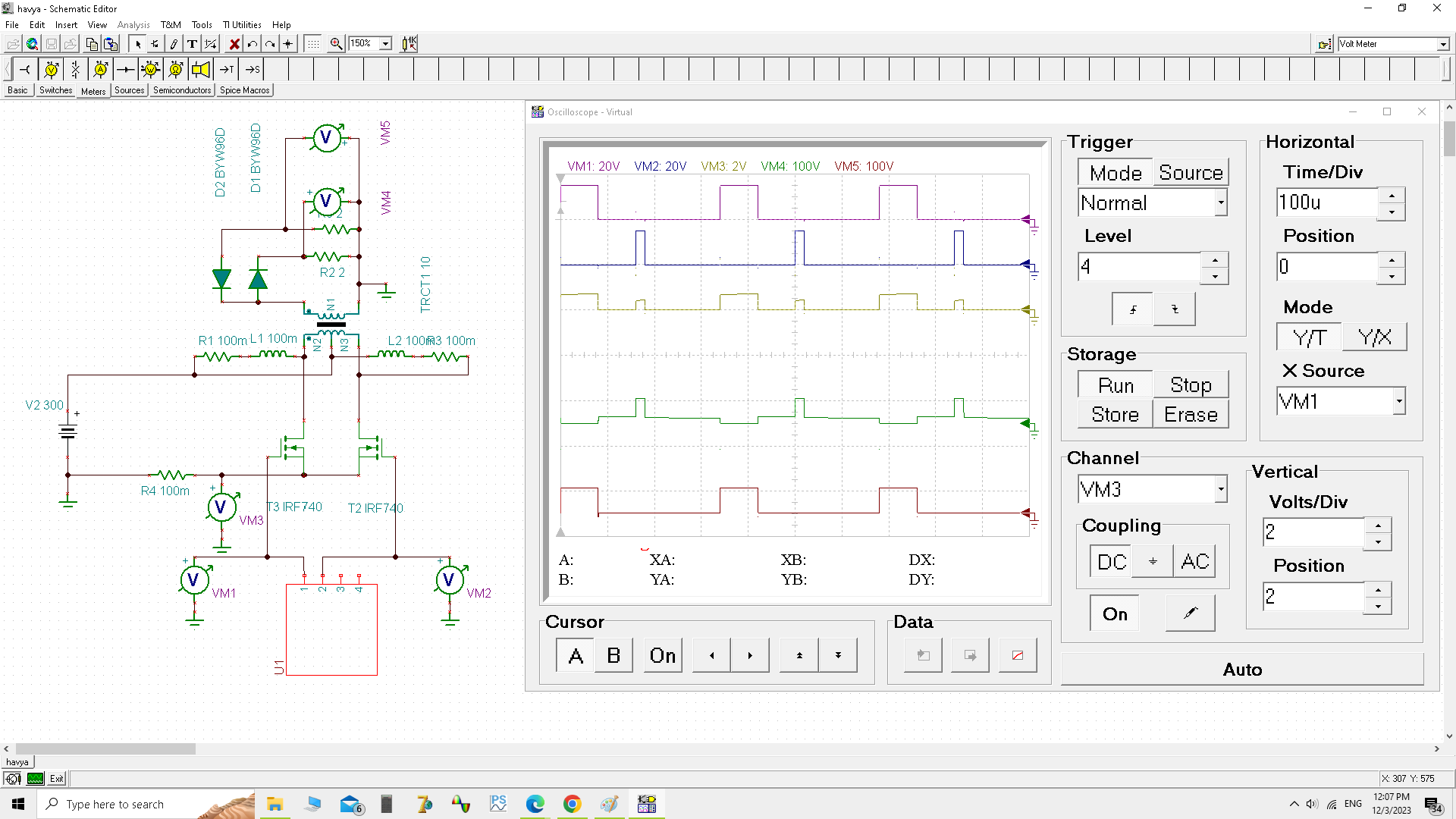Select the Voltmeter component icon

[x=51, y=69]
